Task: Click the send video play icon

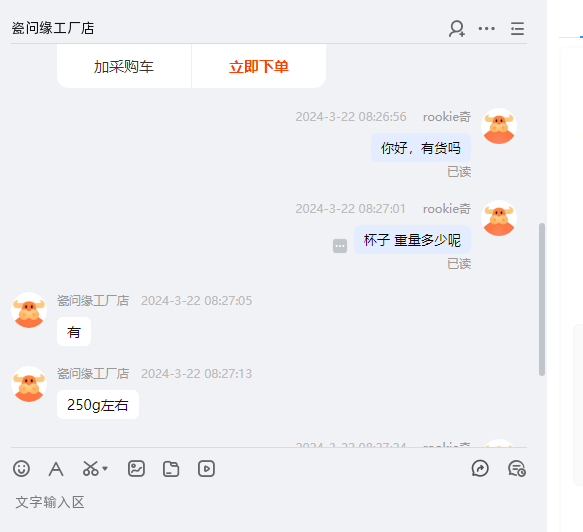Action: coord(206,468)
